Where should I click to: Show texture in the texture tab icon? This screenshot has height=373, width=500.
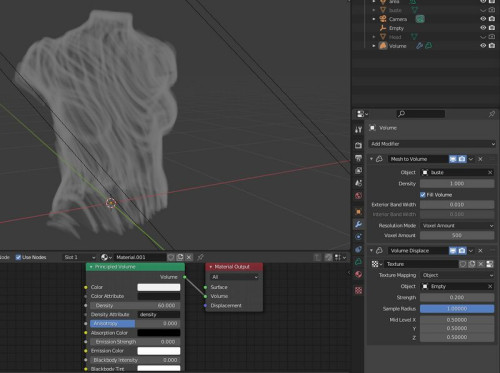coord(490,264)
